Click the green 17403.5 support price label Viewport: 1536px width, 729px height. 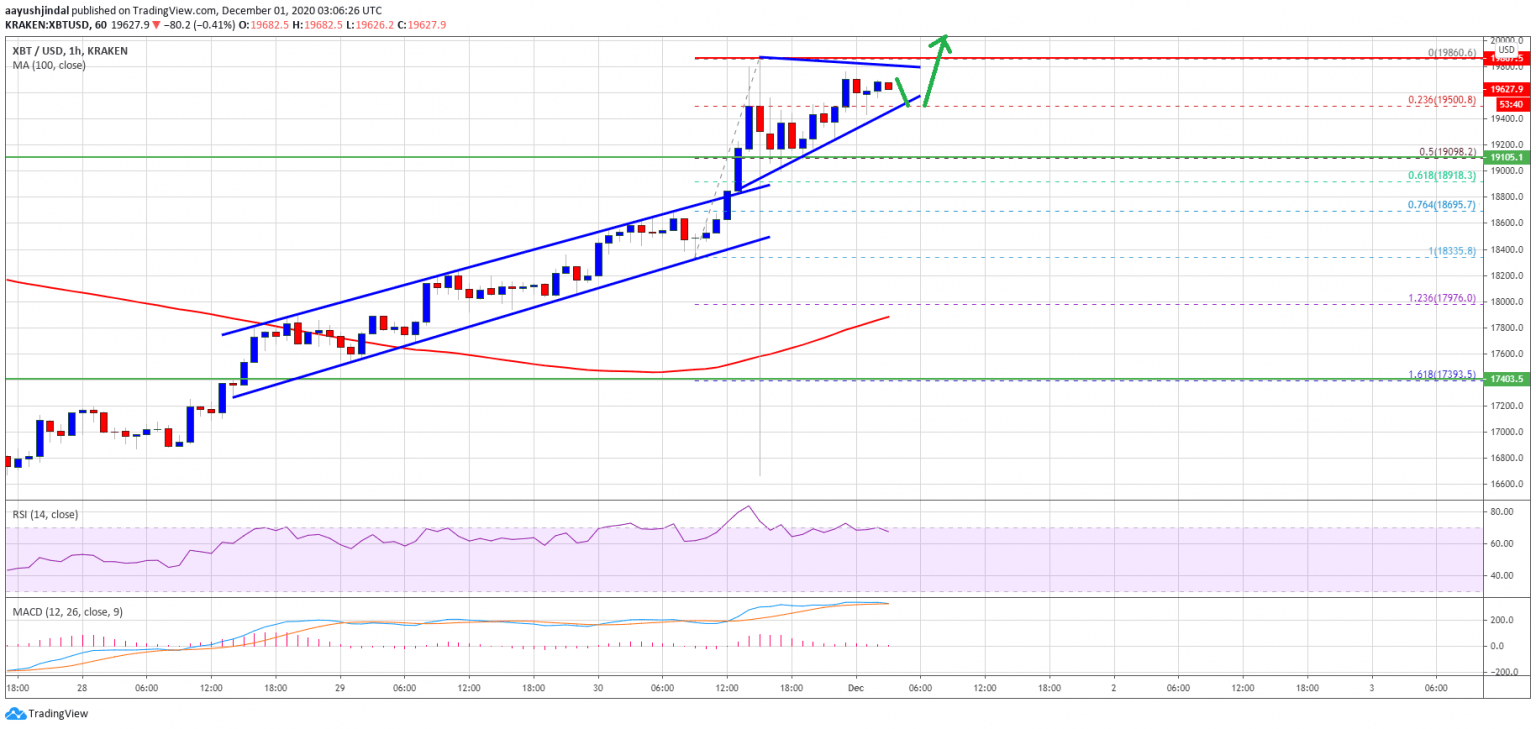1506,379
